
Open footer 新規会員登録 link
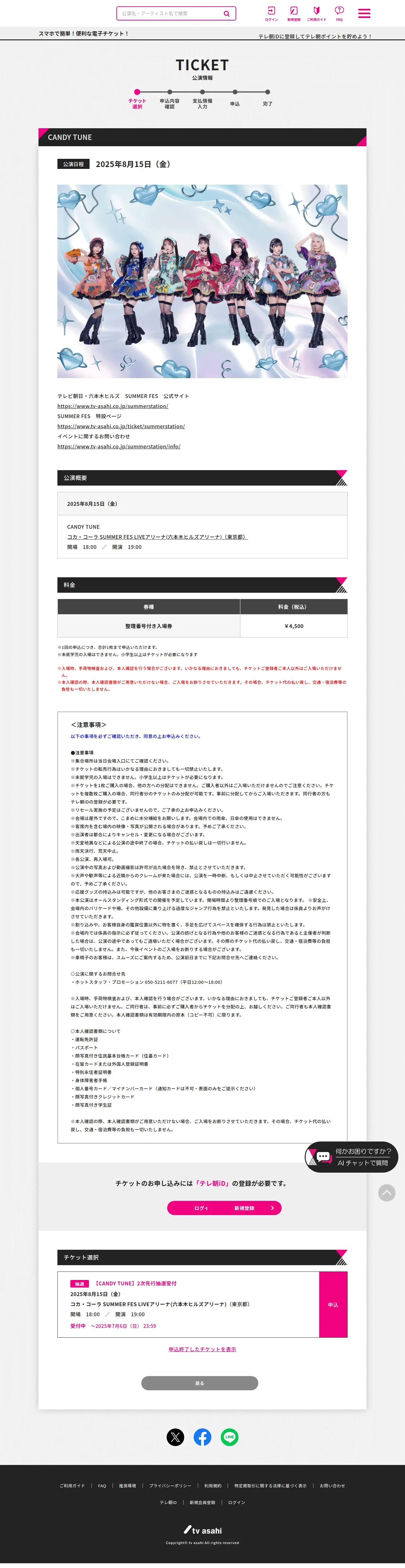click(x=202, y=1502)
